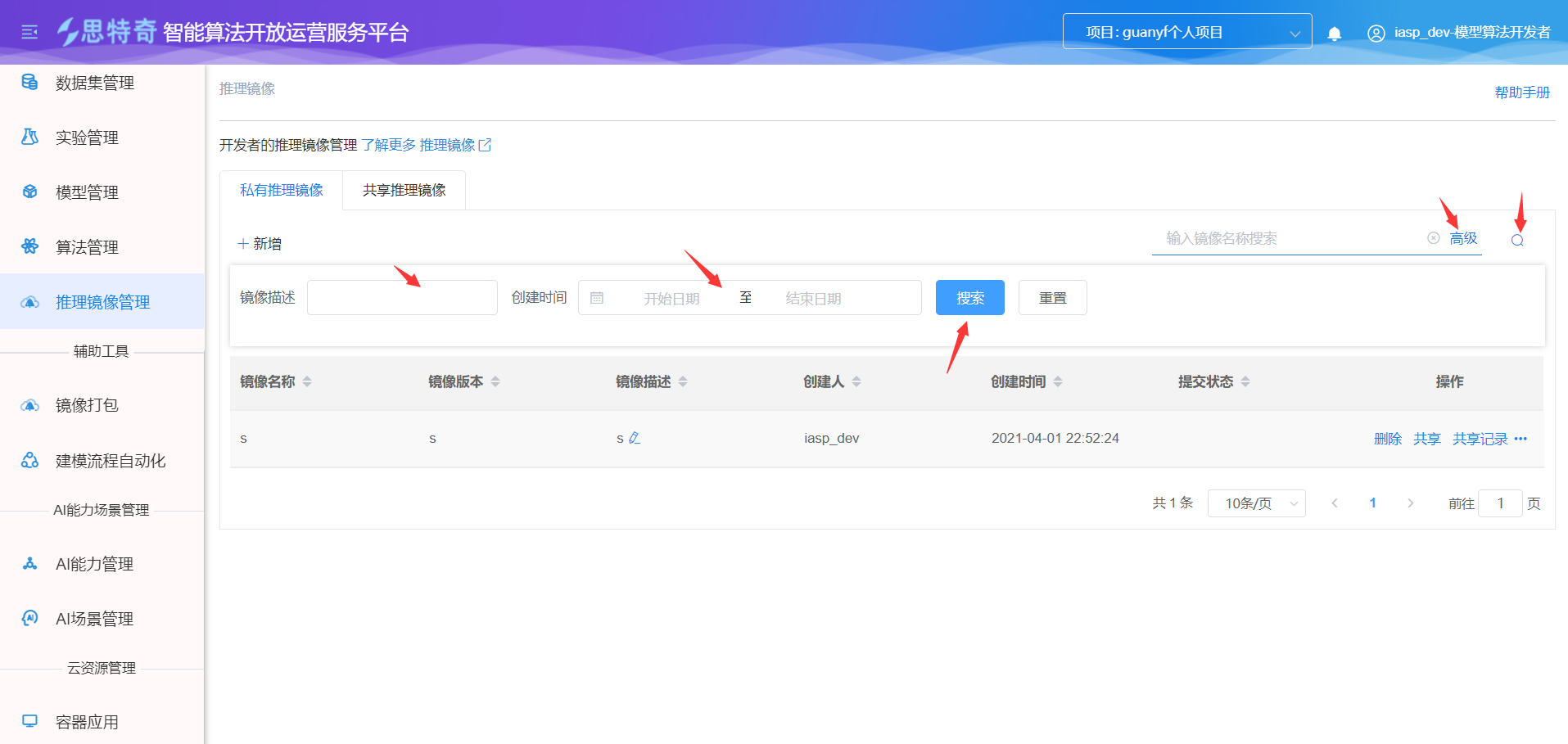The image size is (1568, 744).
Task: Open user account avatar icon
Action: coord(1376,33)
